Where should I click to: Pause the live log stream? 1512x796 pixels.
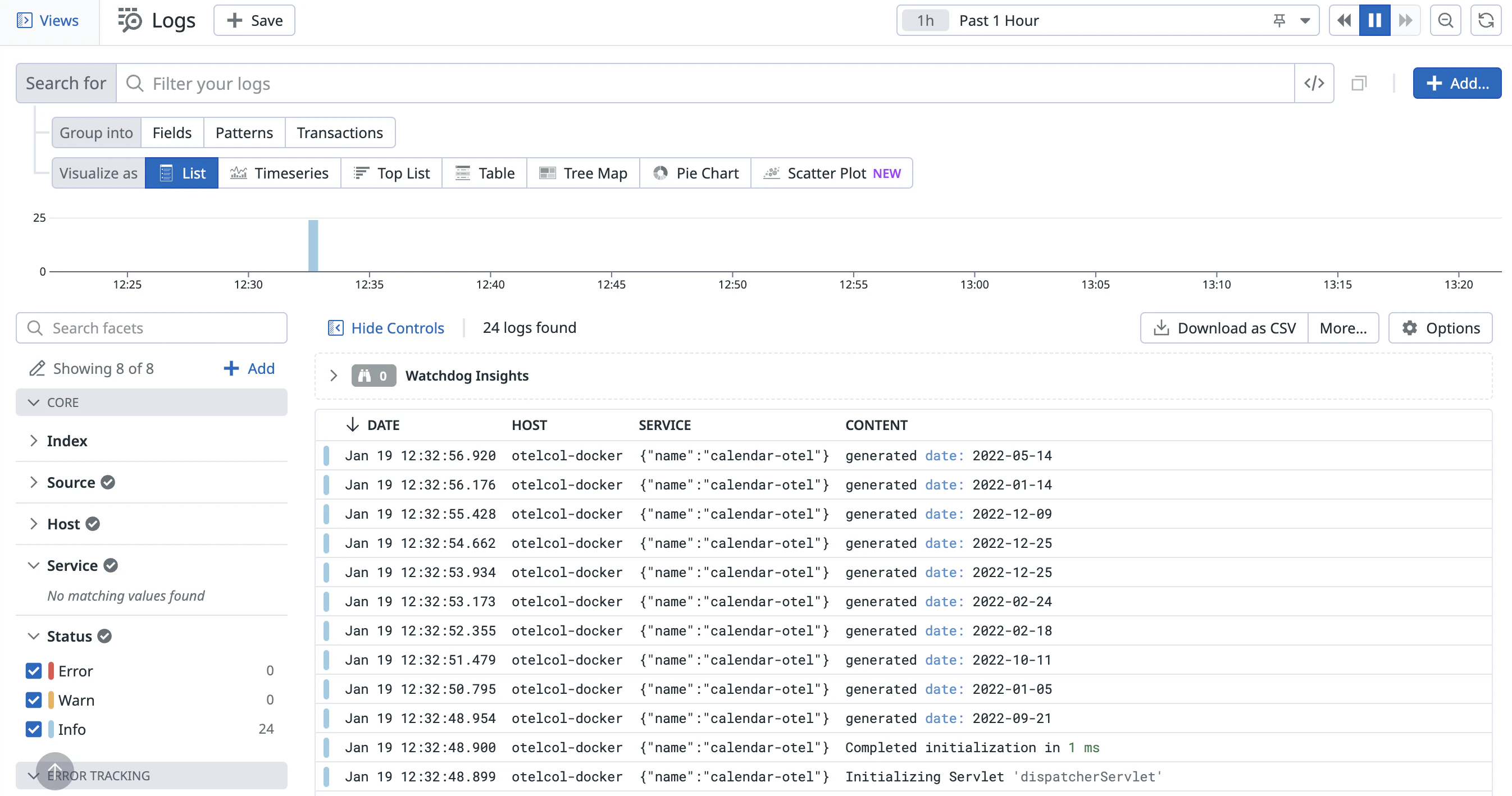pyautogui.click(x=1374, y=21)
